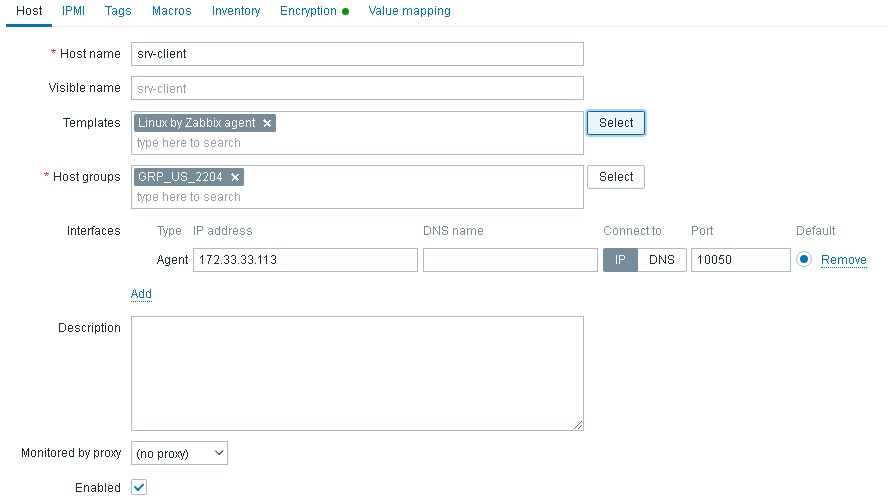Image resolution: width=888 pixels, height=501 pixels.
Task: Show the Value mapping tab
Action: 409,11
